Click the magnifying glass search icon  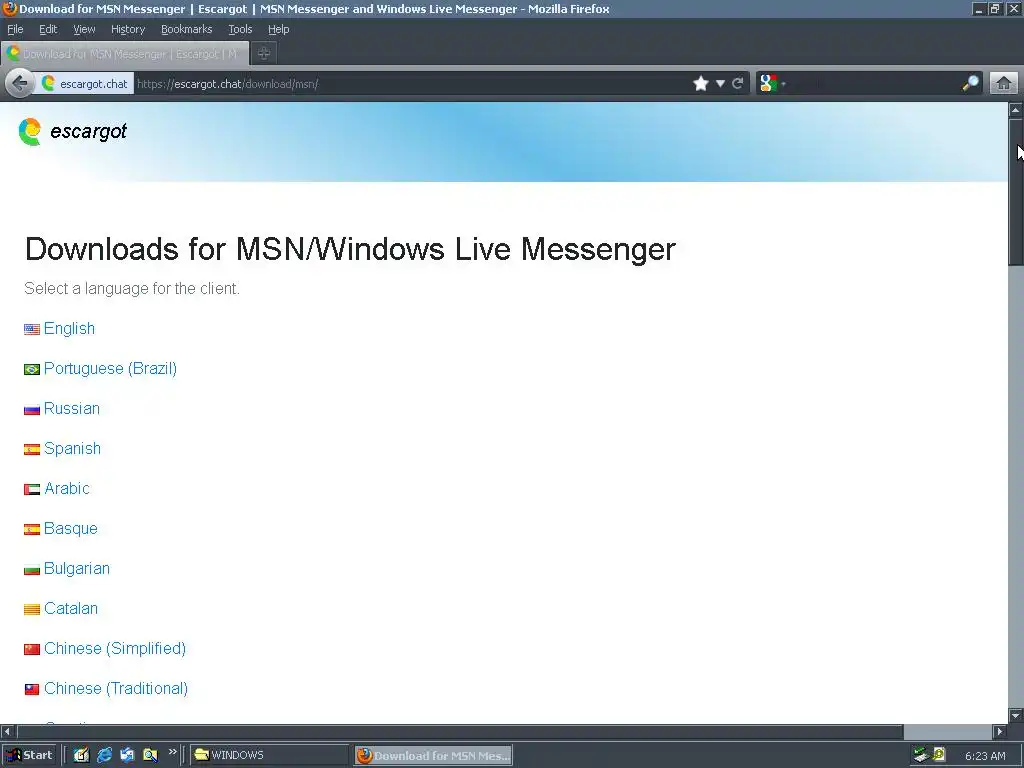click(x=970, y=84)
